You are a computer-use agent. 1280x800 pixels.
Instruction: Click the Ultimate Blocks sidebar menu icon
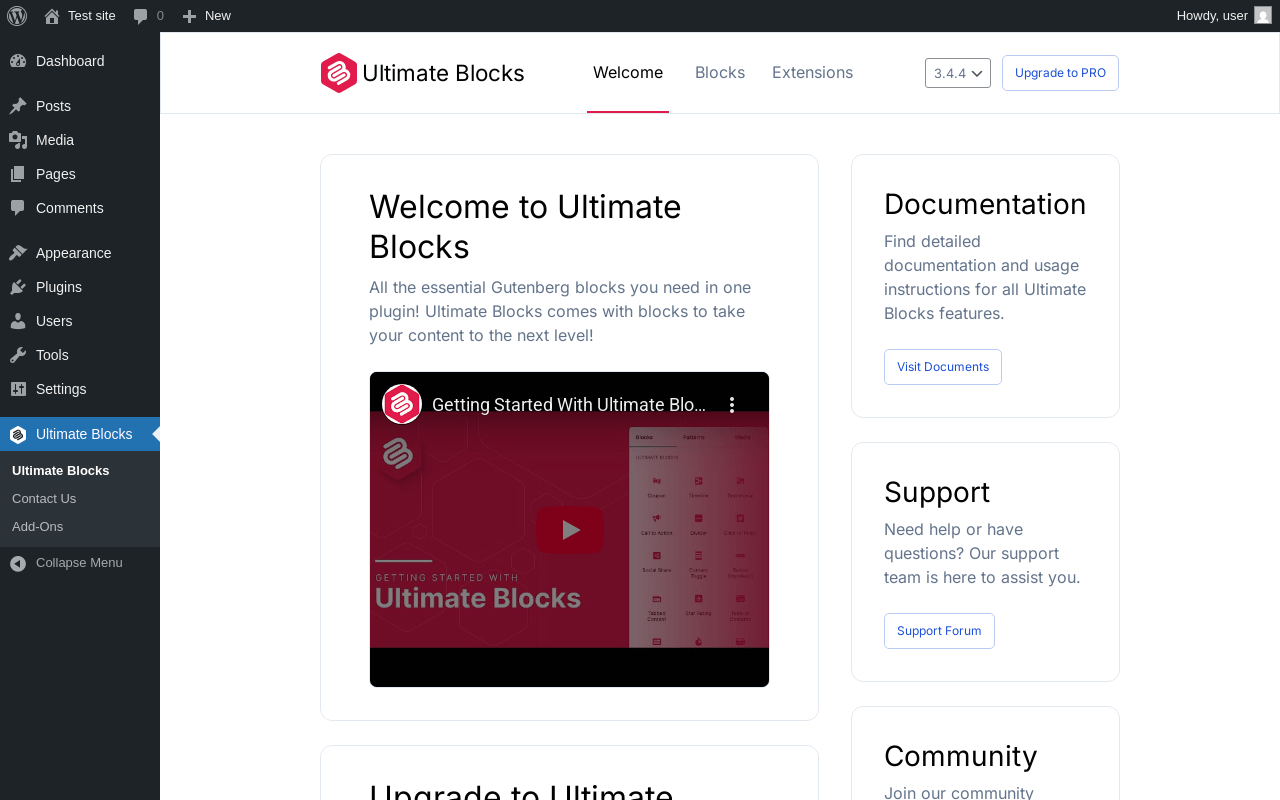pos(18,434)
